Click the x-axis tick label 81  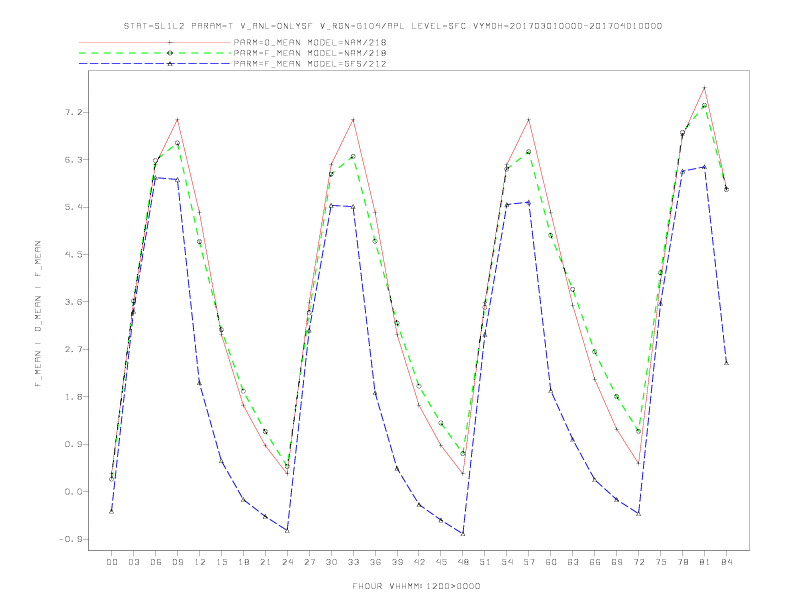tap(705, 562)
